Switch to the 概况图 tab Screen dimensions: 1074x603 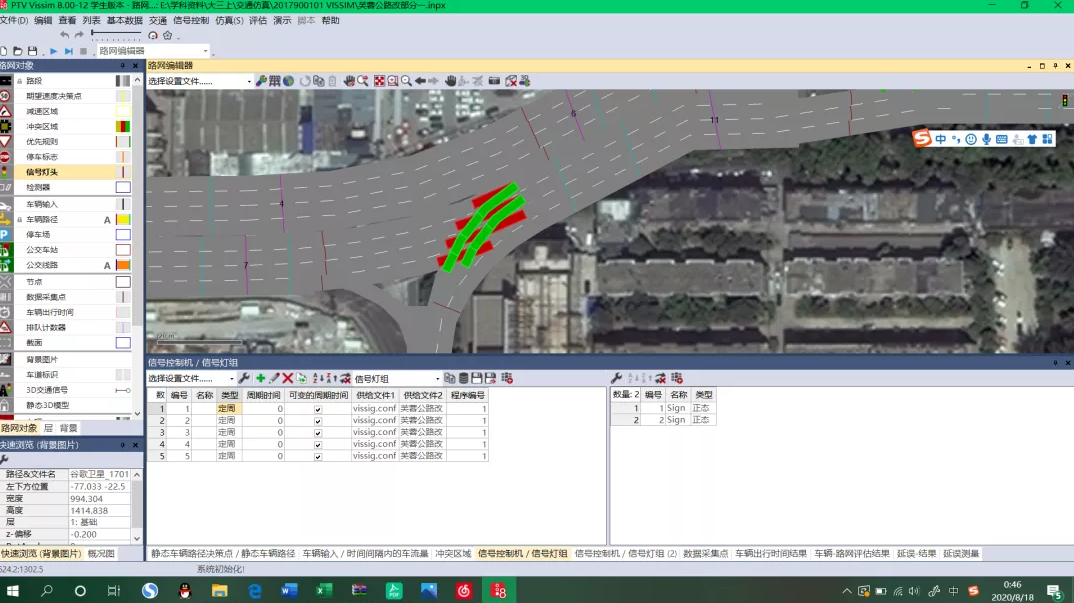[x=101, y=554]
